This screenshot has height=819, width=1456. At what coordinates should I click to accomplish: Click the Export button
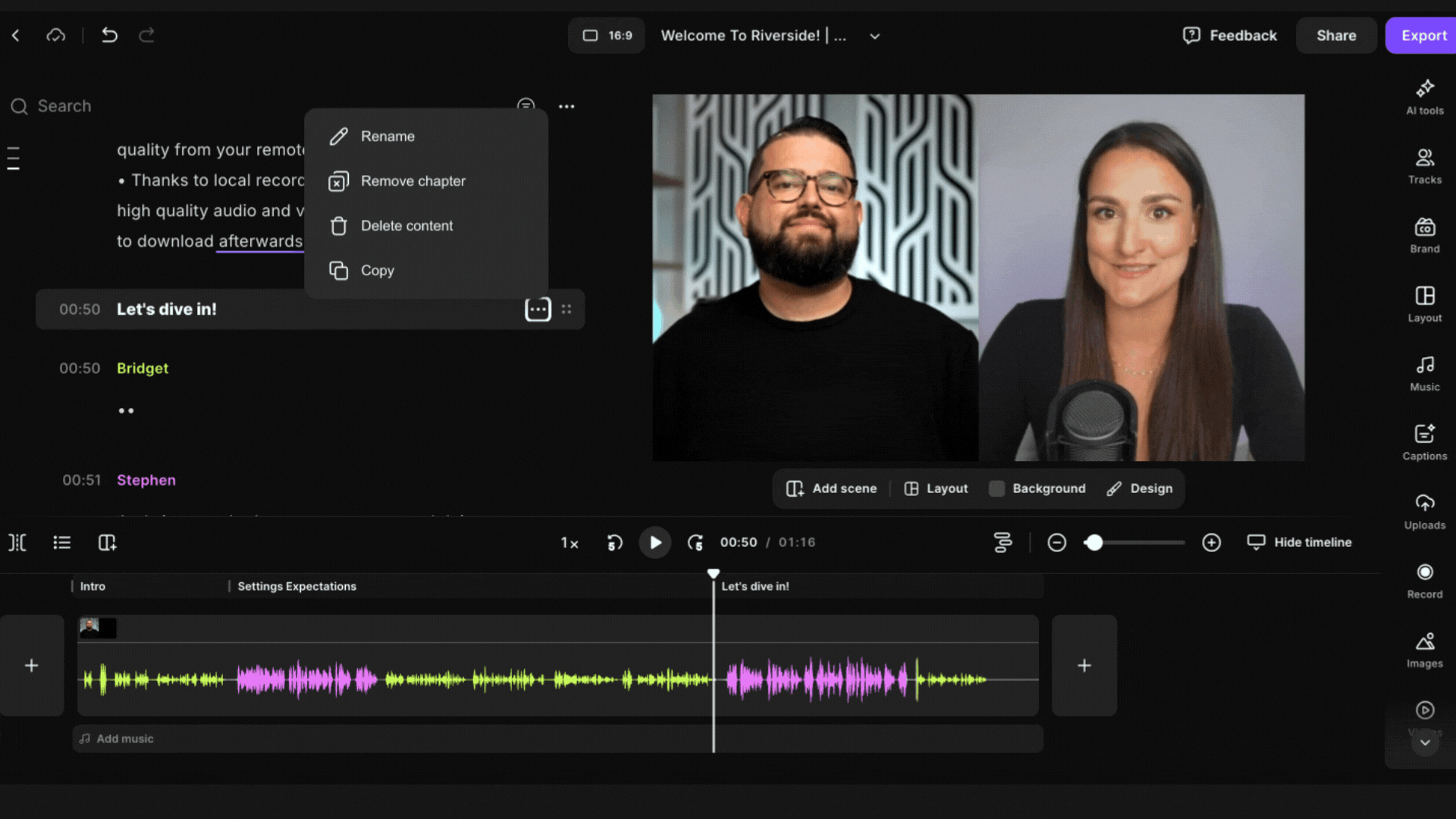(x=1423, y=36)
